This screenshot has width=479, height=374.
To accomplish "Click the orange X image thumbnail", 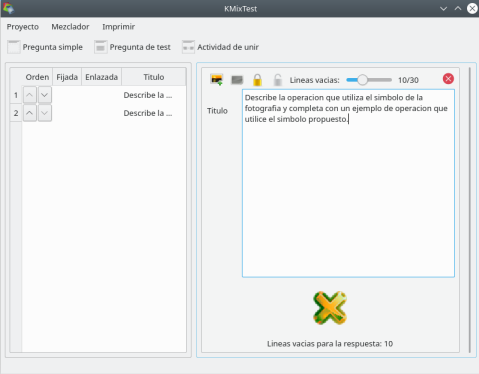I will click(x=330, y=308).
